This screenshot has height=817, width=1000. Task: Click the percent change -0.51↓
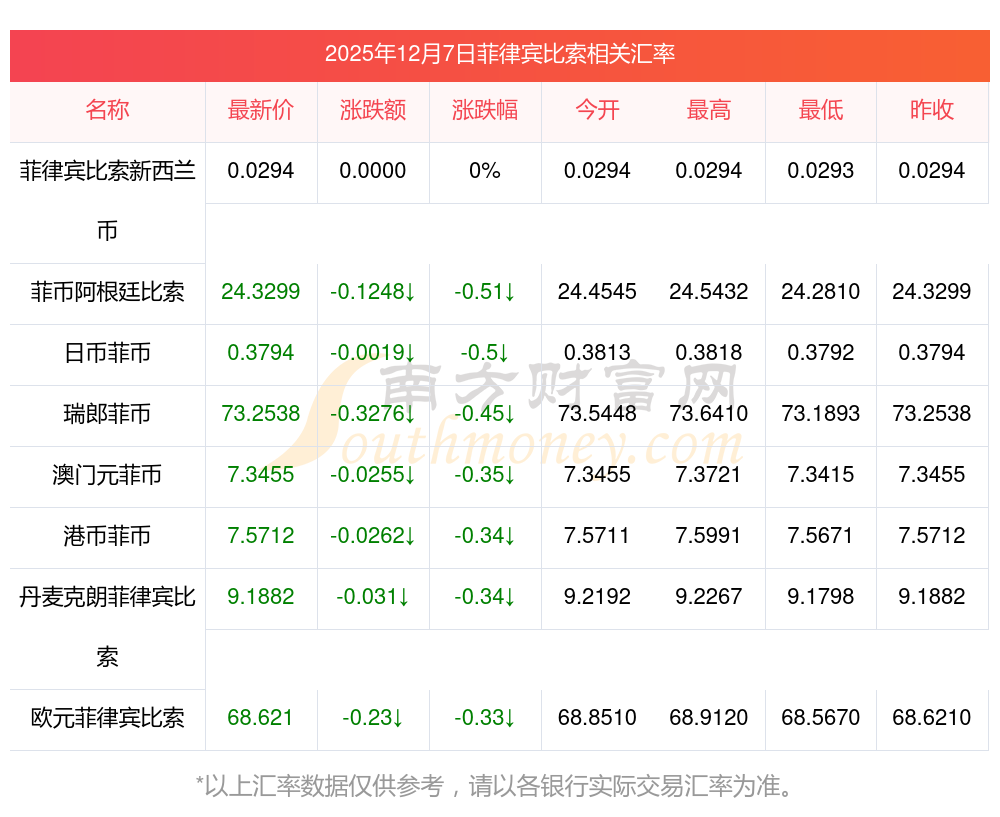[x=485, y=291]
